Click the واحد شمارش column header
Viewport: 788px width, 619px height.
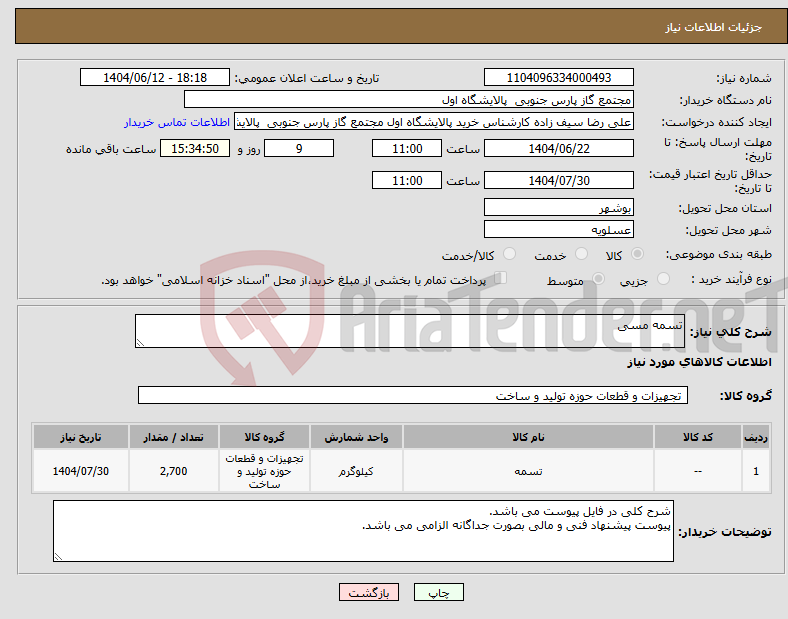coord(356,437)
